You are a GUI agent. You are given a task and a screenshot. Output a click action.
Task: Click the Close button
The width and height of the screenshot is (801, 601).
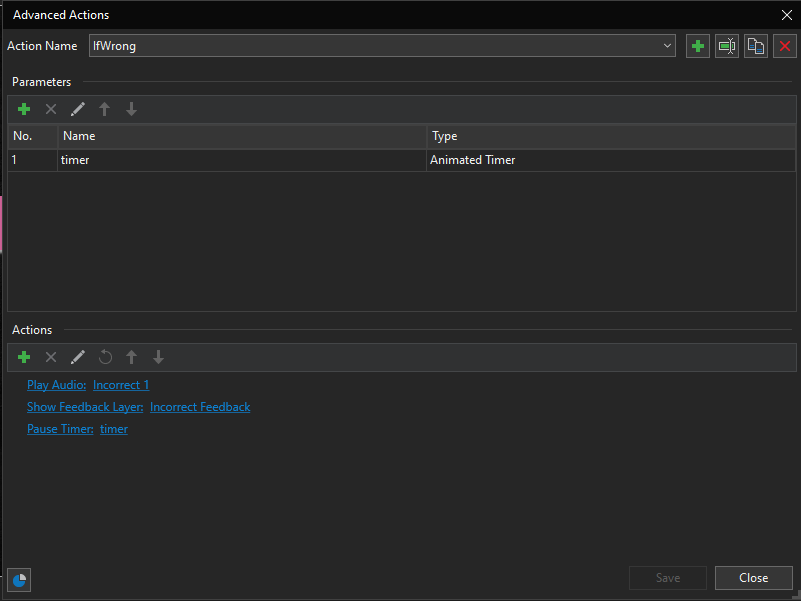[753, 578]
